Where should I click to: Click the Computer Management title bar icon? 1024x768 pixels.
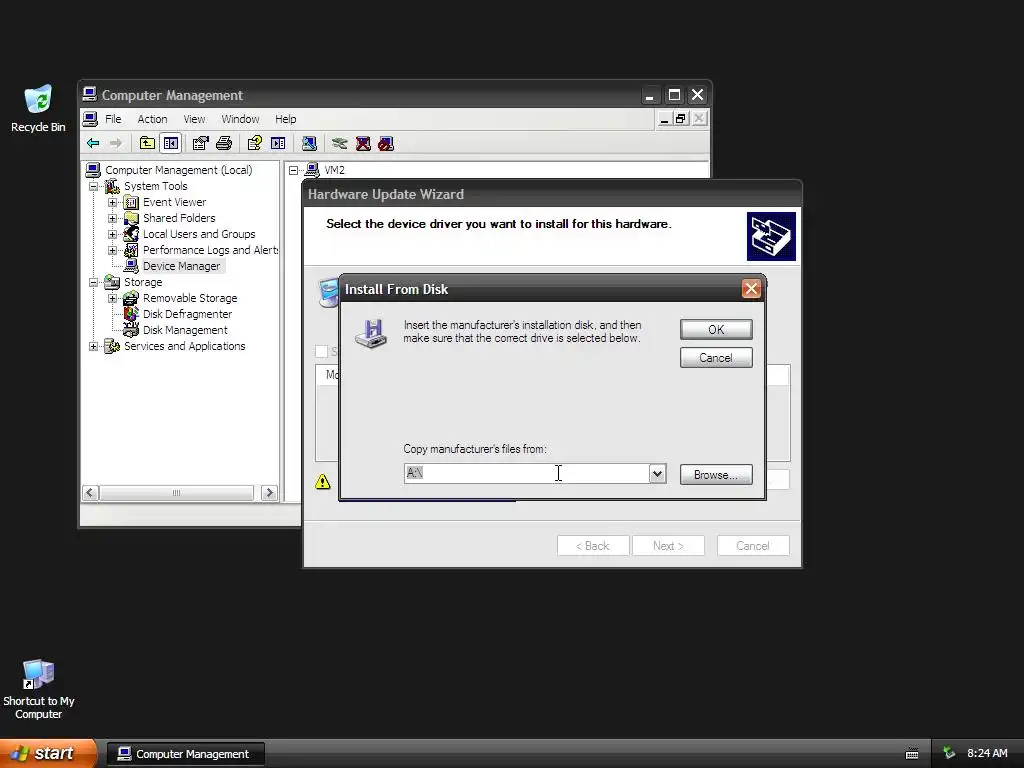tap(89, 95)
